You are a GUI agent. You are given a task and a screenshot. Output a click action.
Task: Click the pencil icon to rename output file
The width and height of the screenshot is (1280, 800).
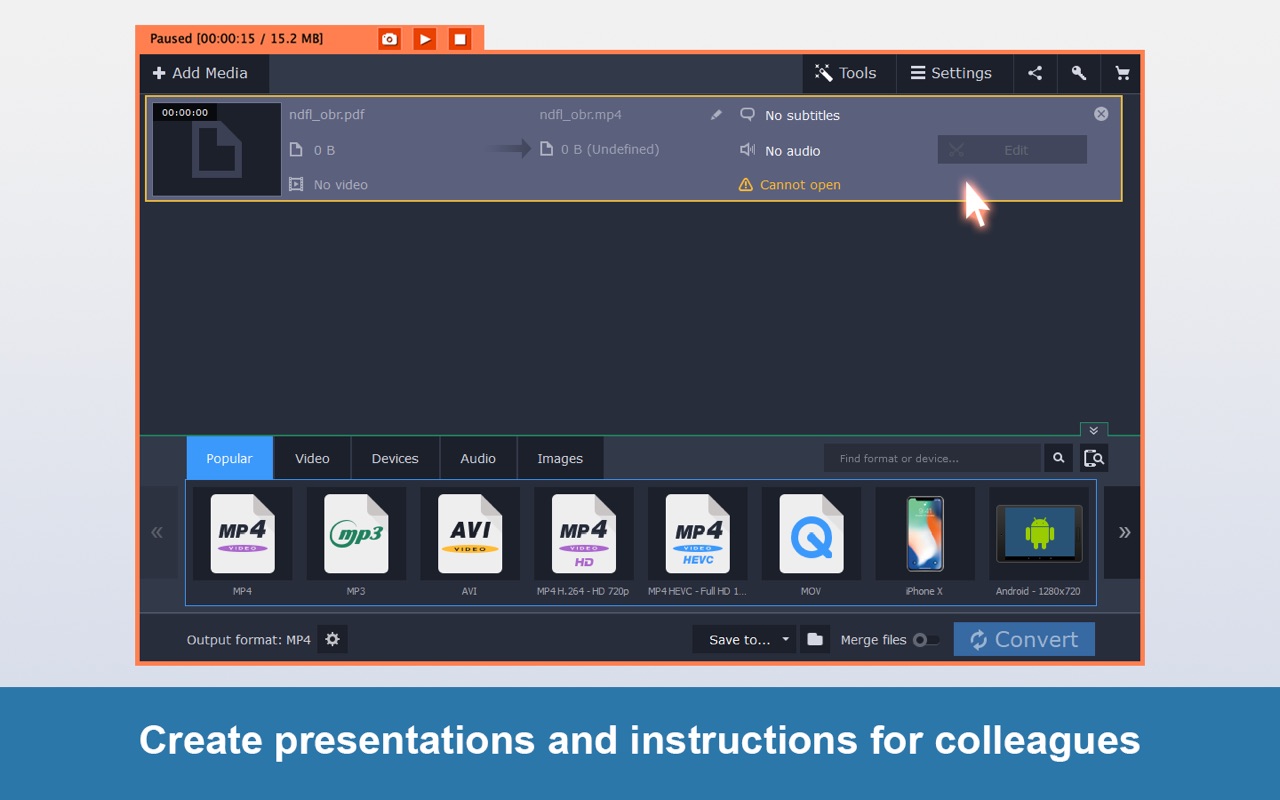716,115
